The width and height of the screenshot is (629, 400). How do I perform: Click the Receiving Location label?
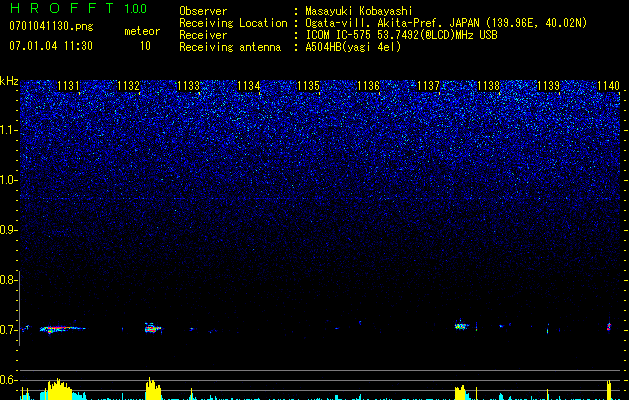[x=233, y=23]
